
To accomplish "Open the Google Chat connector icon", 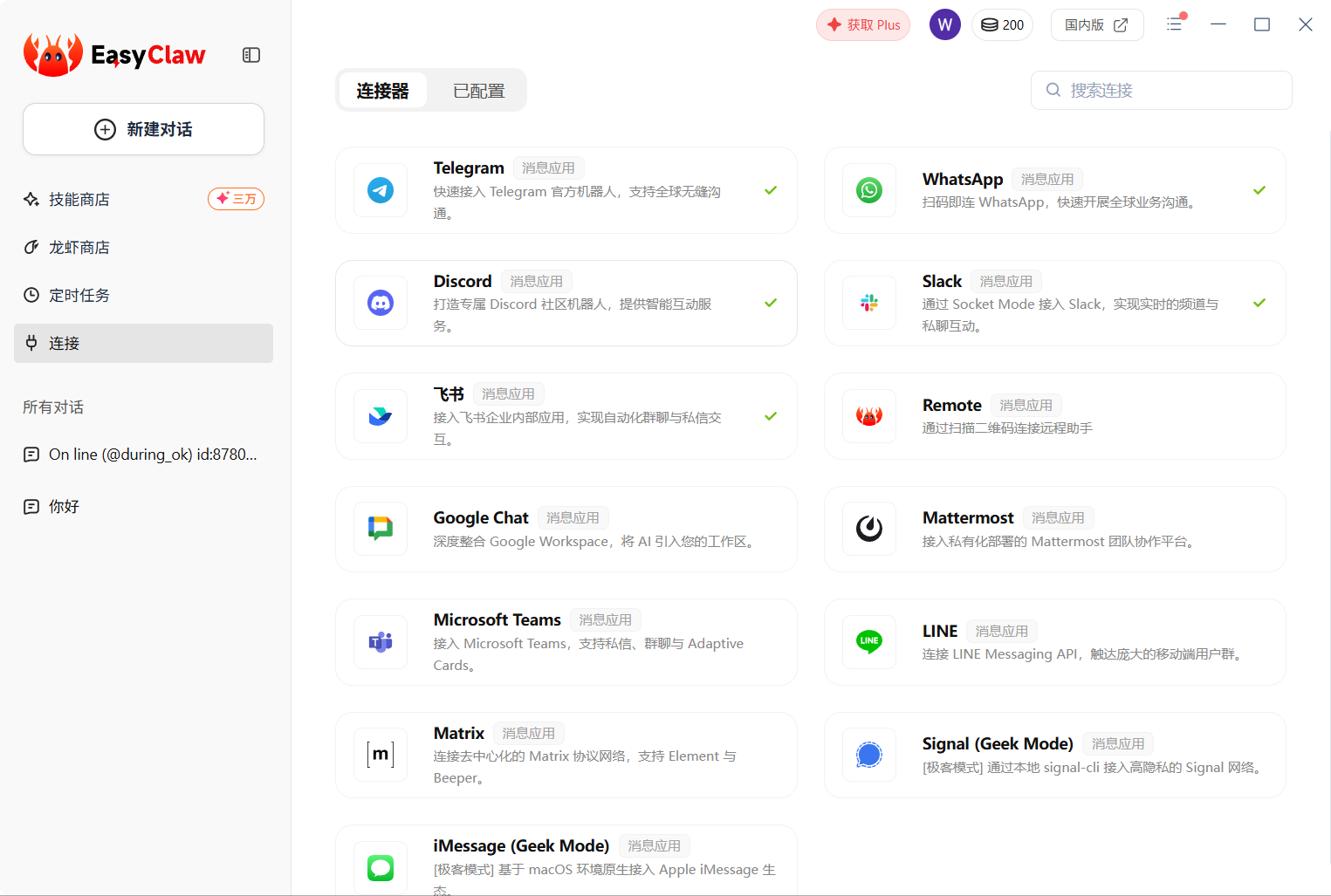I will (380, 529).
